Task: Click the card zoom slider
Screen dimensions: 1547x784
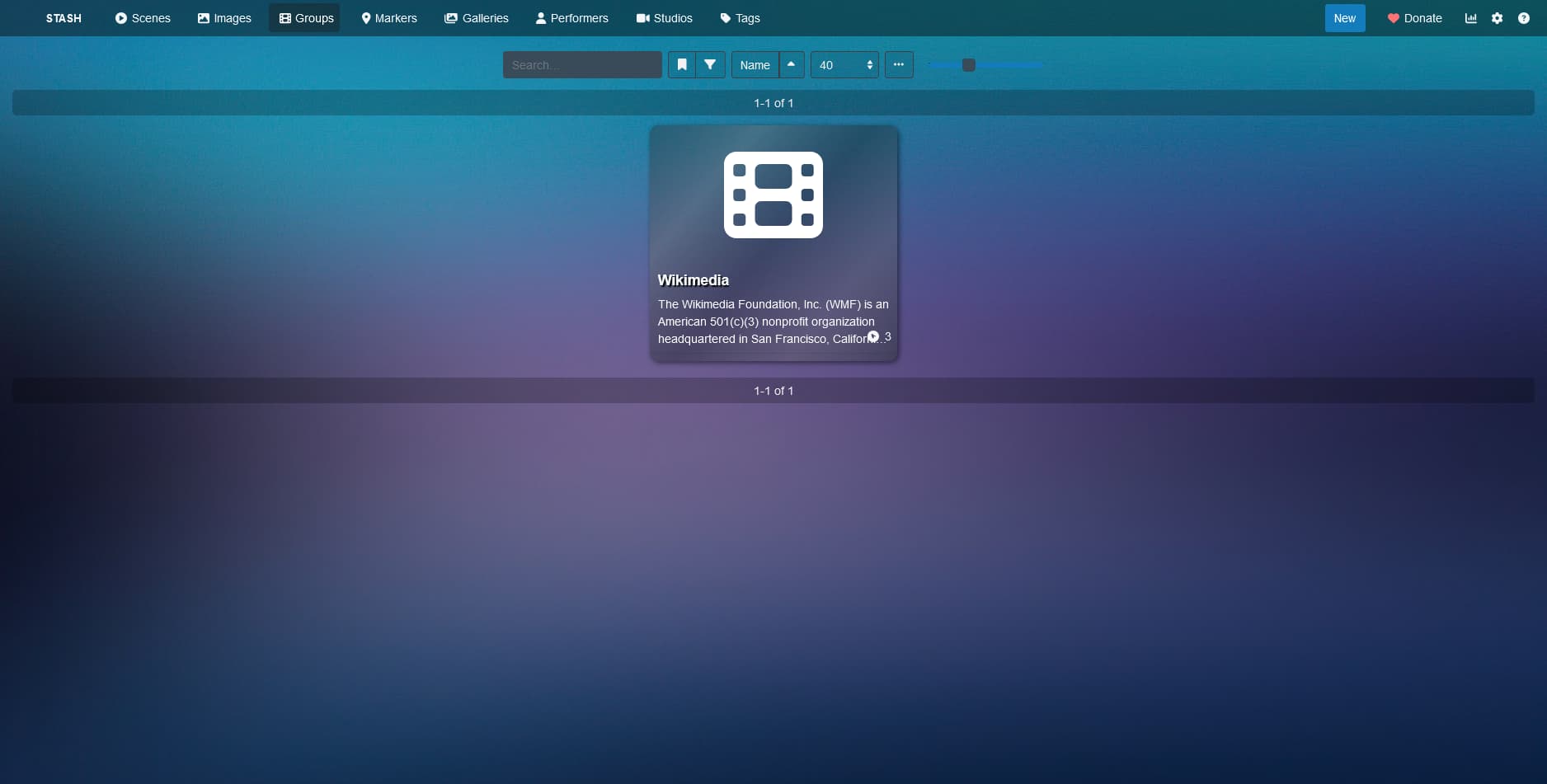Action: coord(985,65)
